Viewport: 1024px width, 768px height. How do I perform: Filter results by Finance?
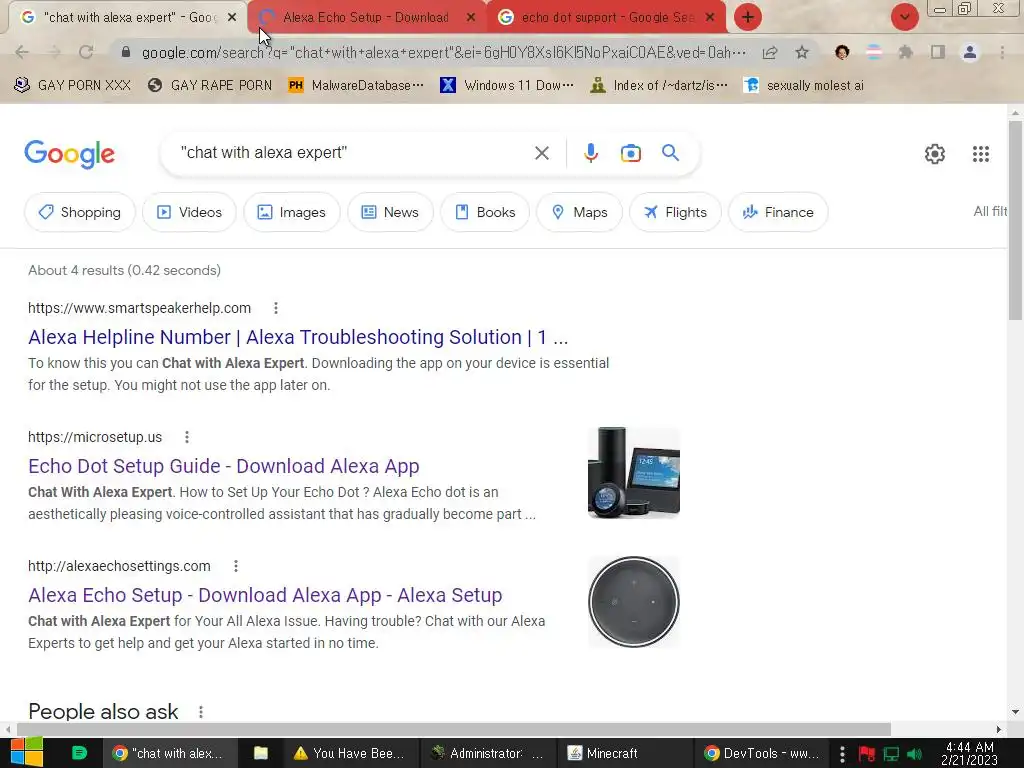(778, 212)
